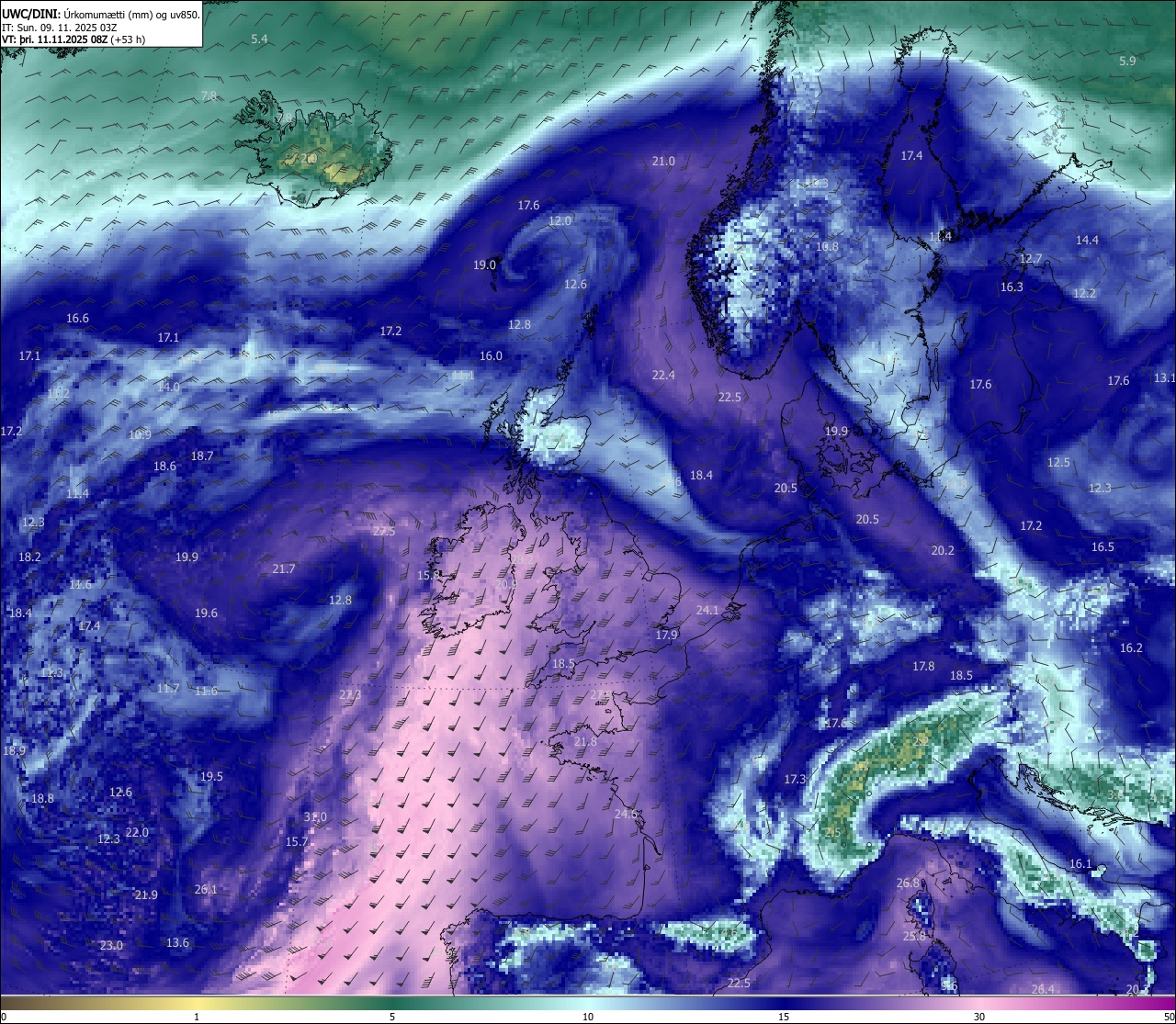Screen dimensions: 1176x1024
Task: Click the 14.0 value on the map
Action: [168, 387]
